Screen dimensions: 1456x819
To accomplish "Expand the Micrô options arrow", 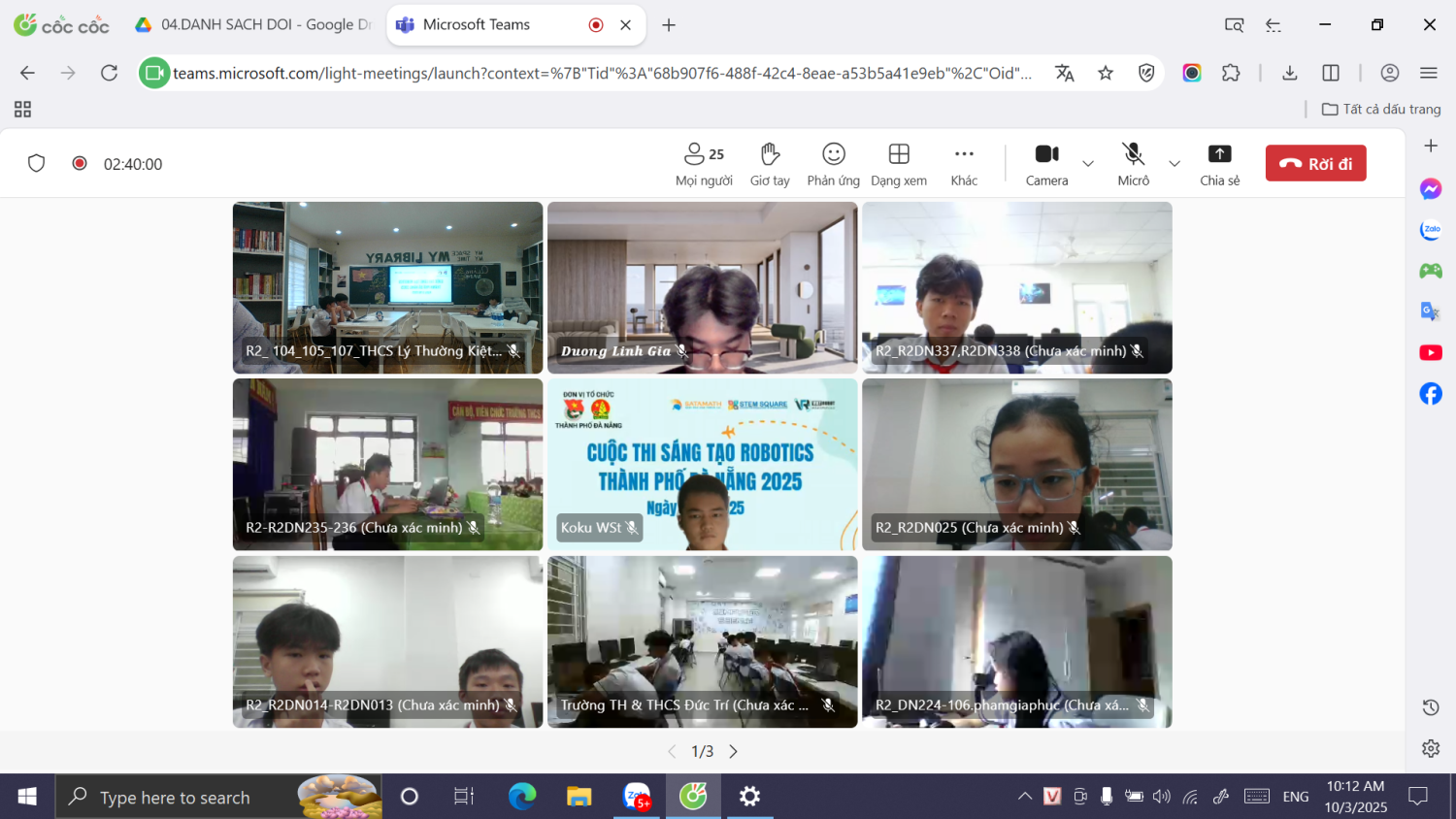I will pos(1175,164).
